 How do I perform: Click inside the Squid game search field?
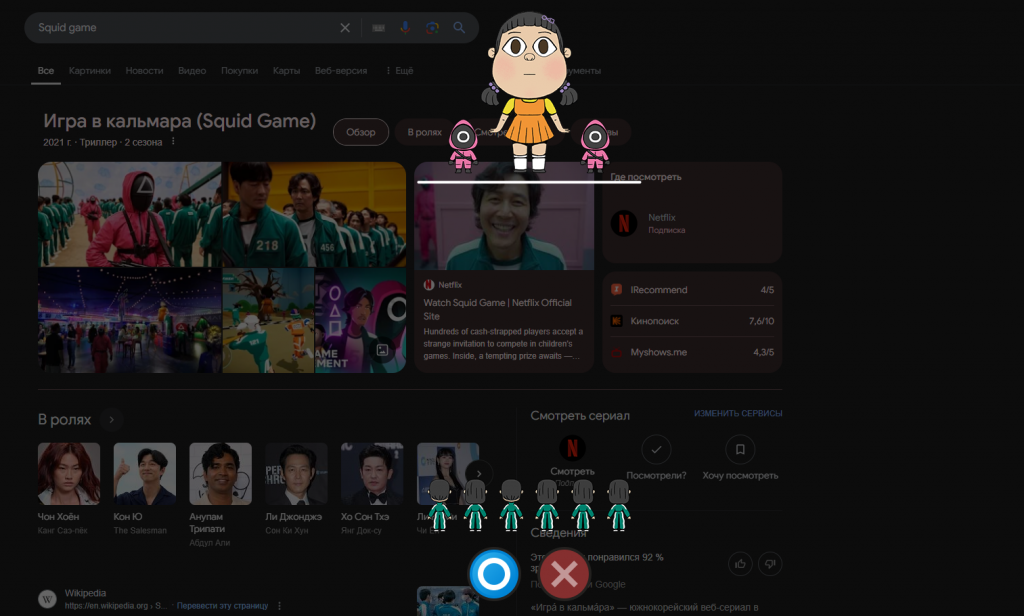tap(183, 27)
